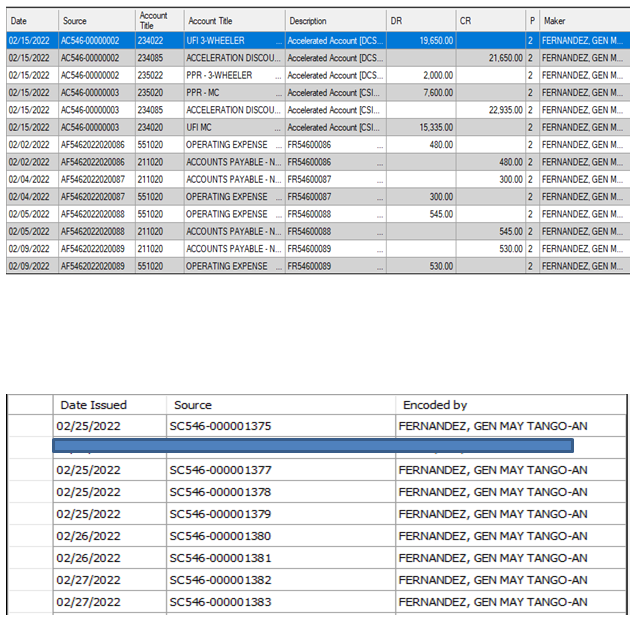Expand ellipsis next to PPR - MC account title
This screenshot has width=636, height=622.
click(278, 94)
